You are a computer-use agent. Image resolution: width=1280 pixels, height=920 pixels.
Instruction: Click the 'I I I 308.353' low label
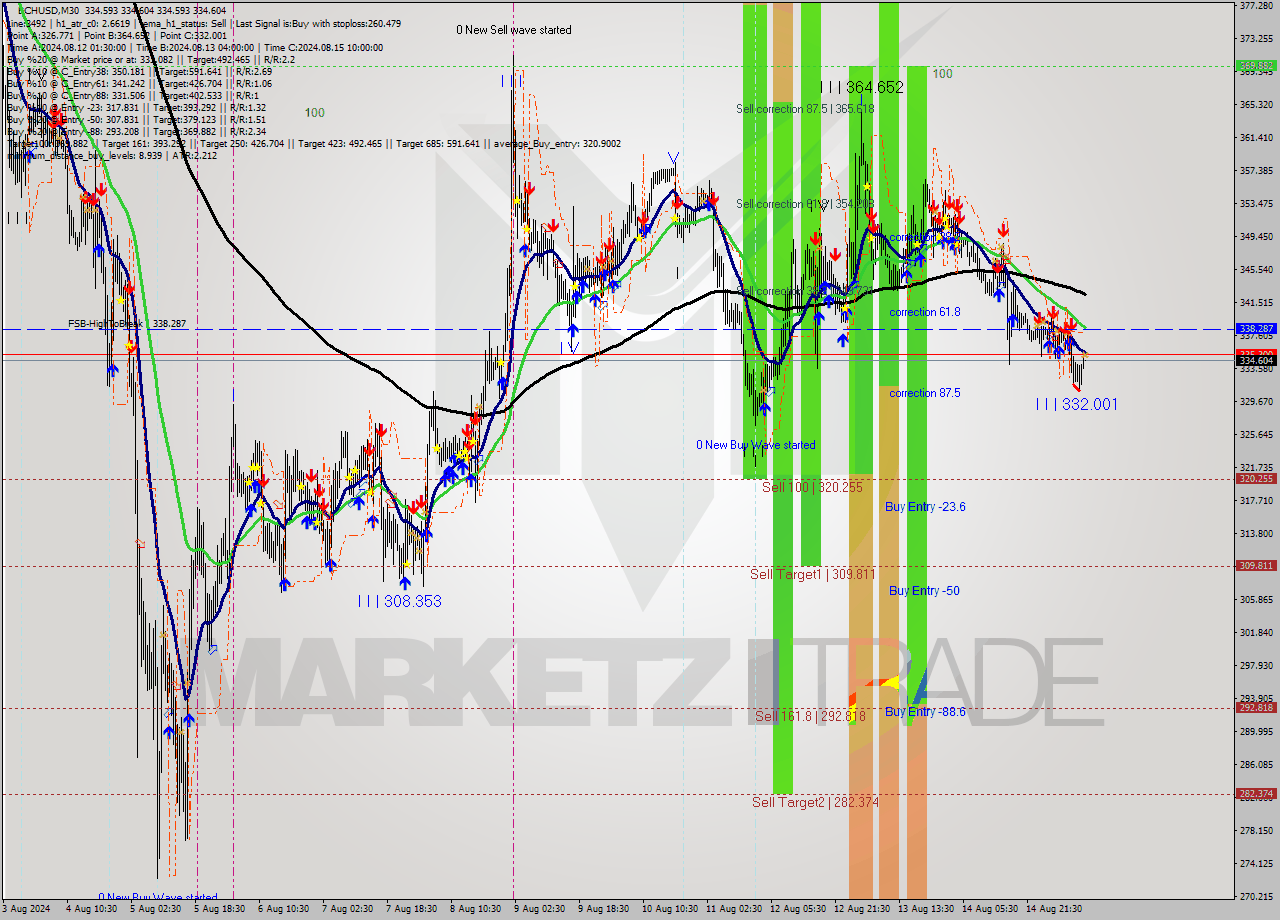[400, 601]
